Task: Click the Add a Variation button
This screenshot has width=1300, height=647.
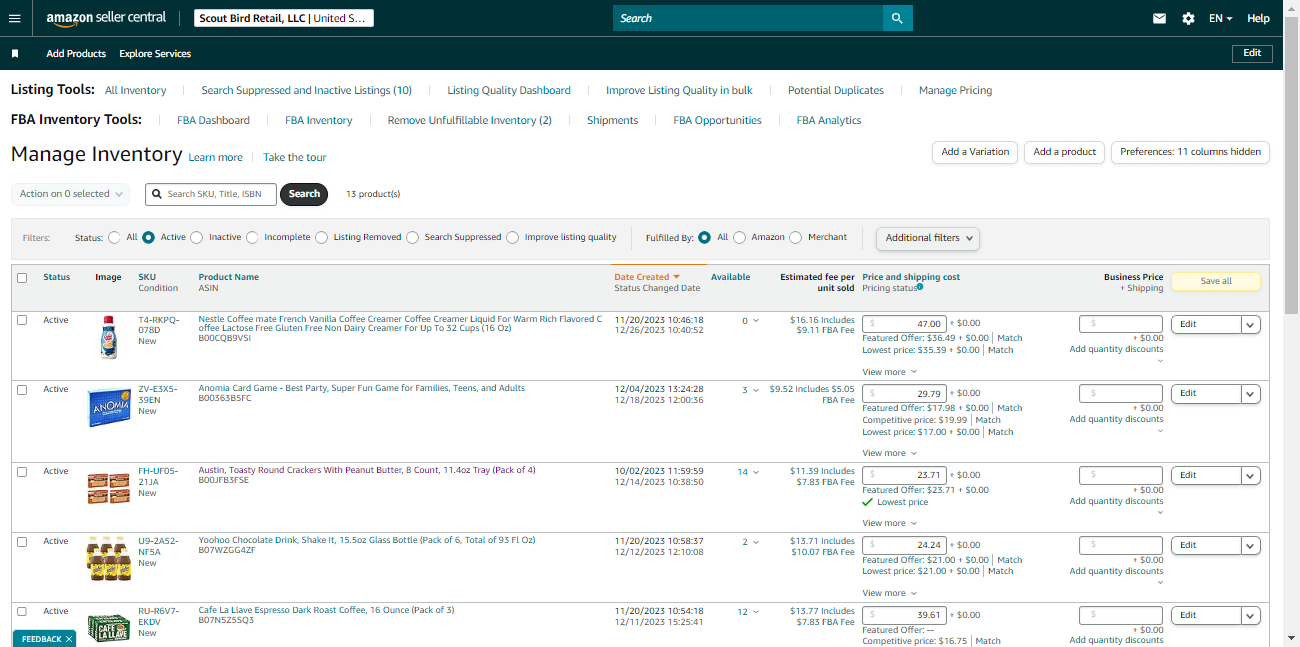Action: 976,152
